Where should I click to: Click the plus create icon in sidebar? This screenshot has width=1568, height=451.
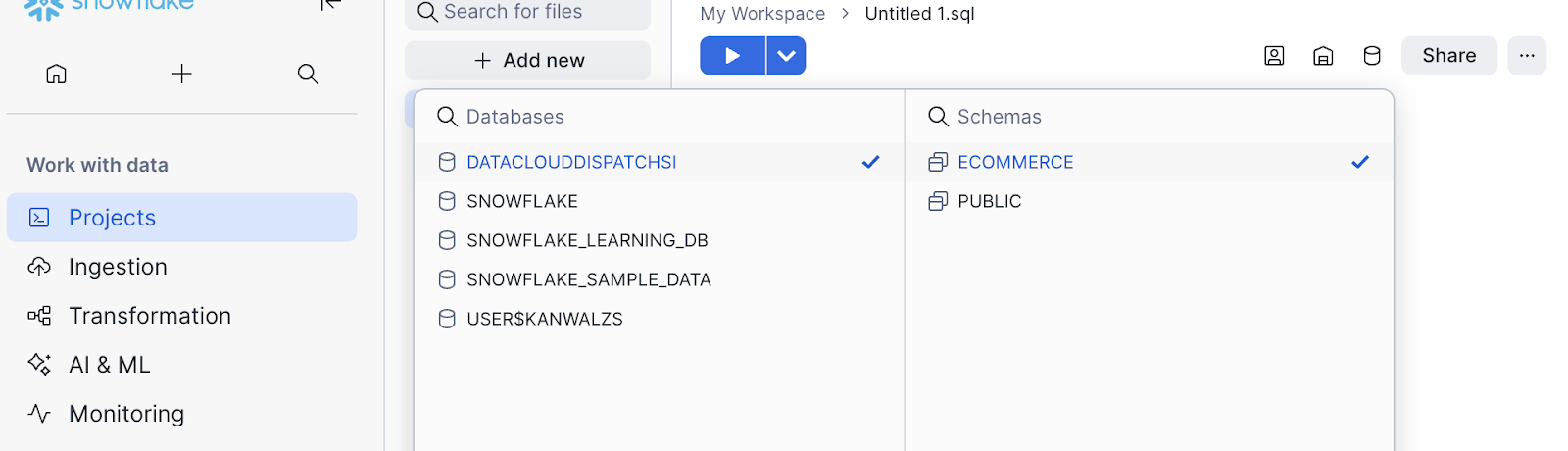pyautogui.click(x=182, y=74)
